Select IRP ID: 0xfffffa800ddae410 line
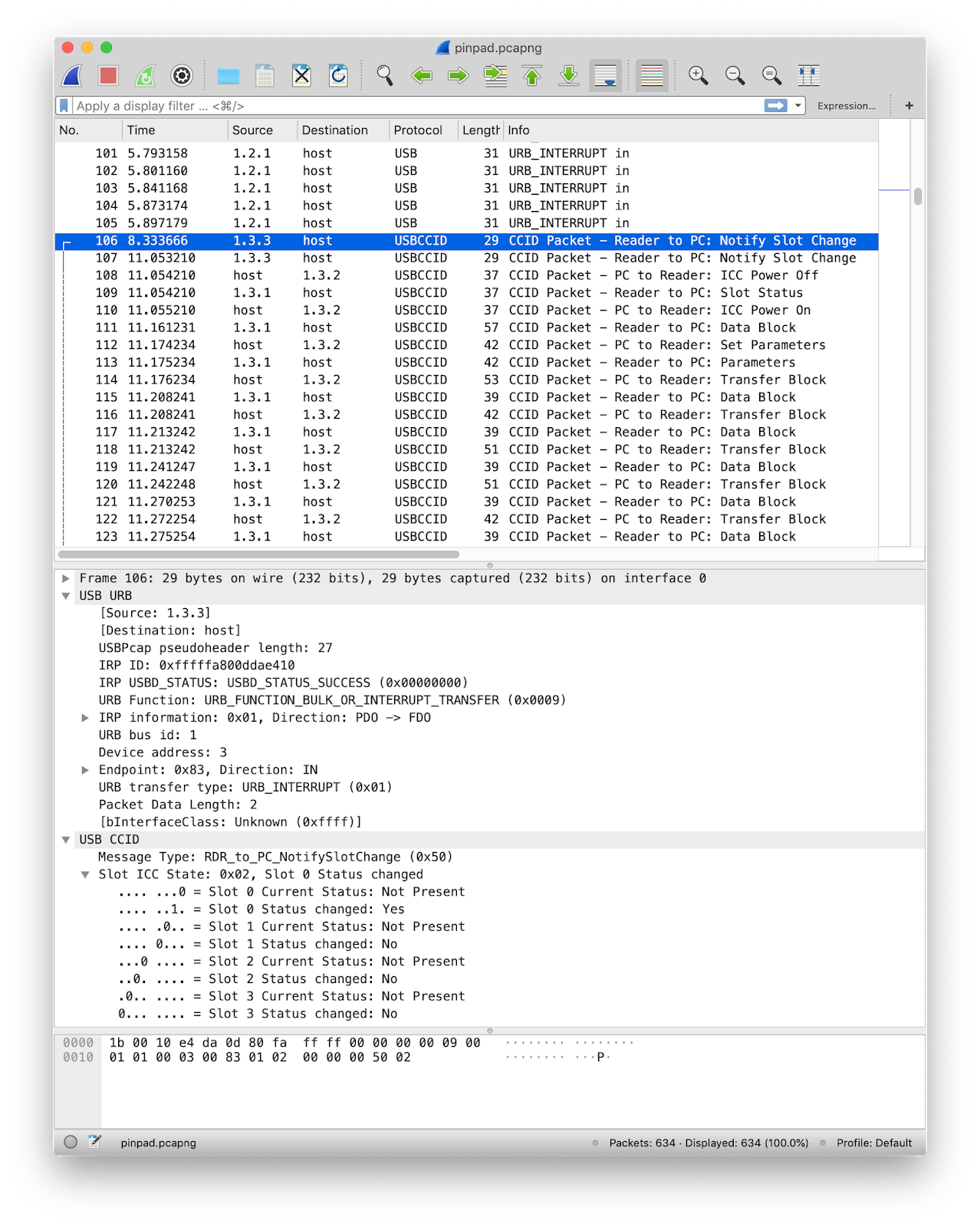Image resolution: width=980 pixels, height=1227 pixels. [196, 666]
